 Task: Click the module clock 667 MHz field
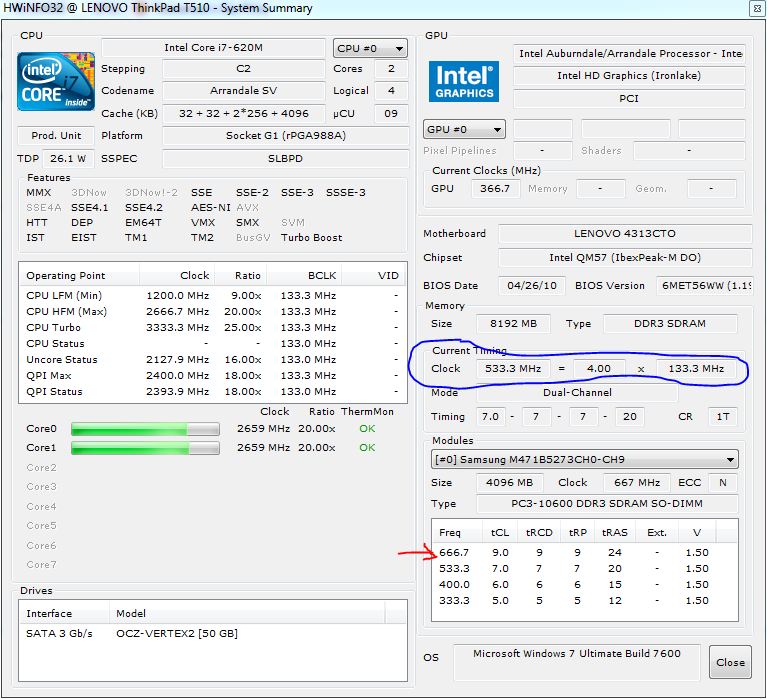tap(637, 483)
